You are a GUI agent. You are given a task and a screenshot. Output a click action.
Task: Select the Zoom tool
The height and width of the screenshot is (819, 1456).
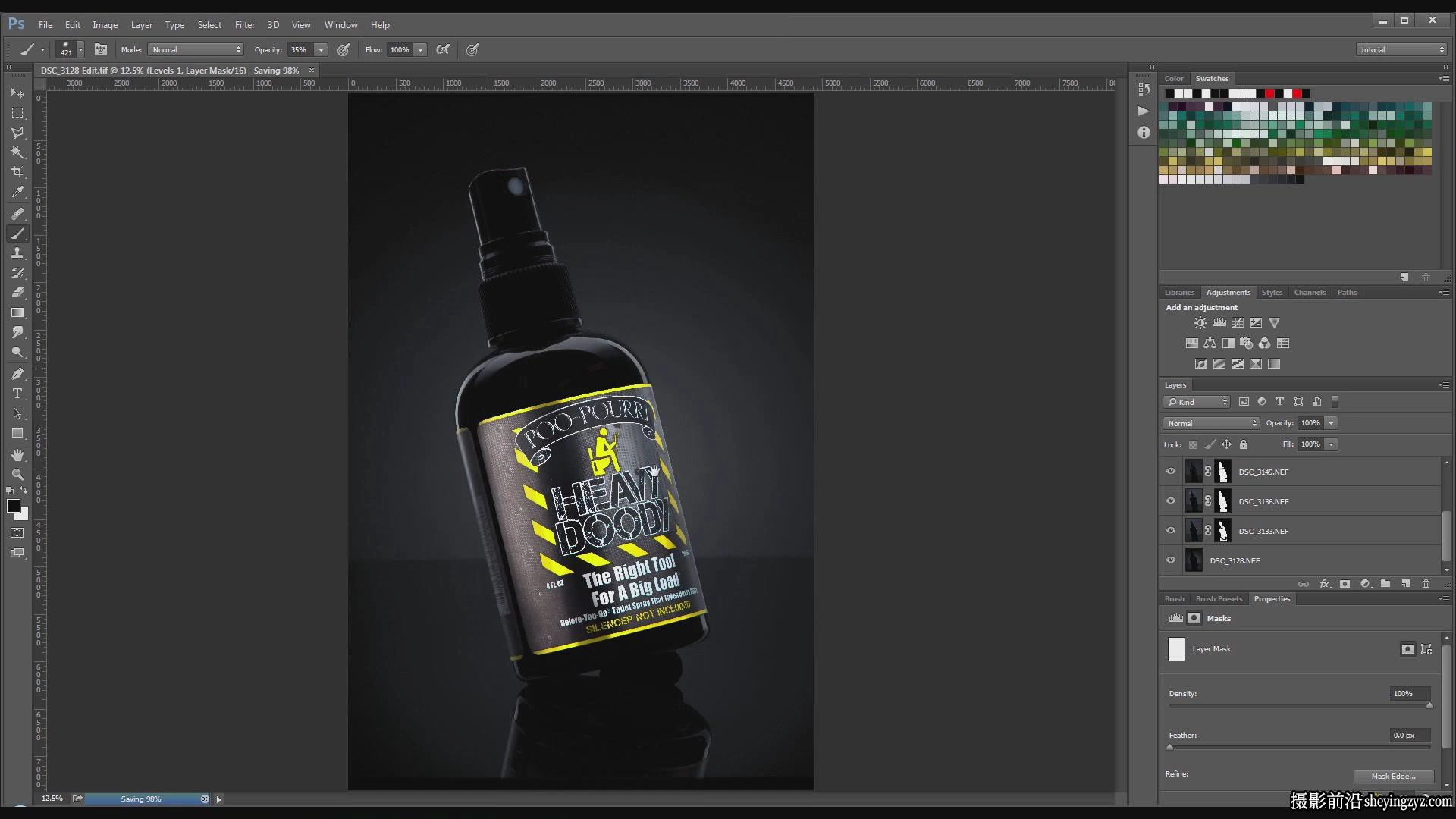[17, 475]
